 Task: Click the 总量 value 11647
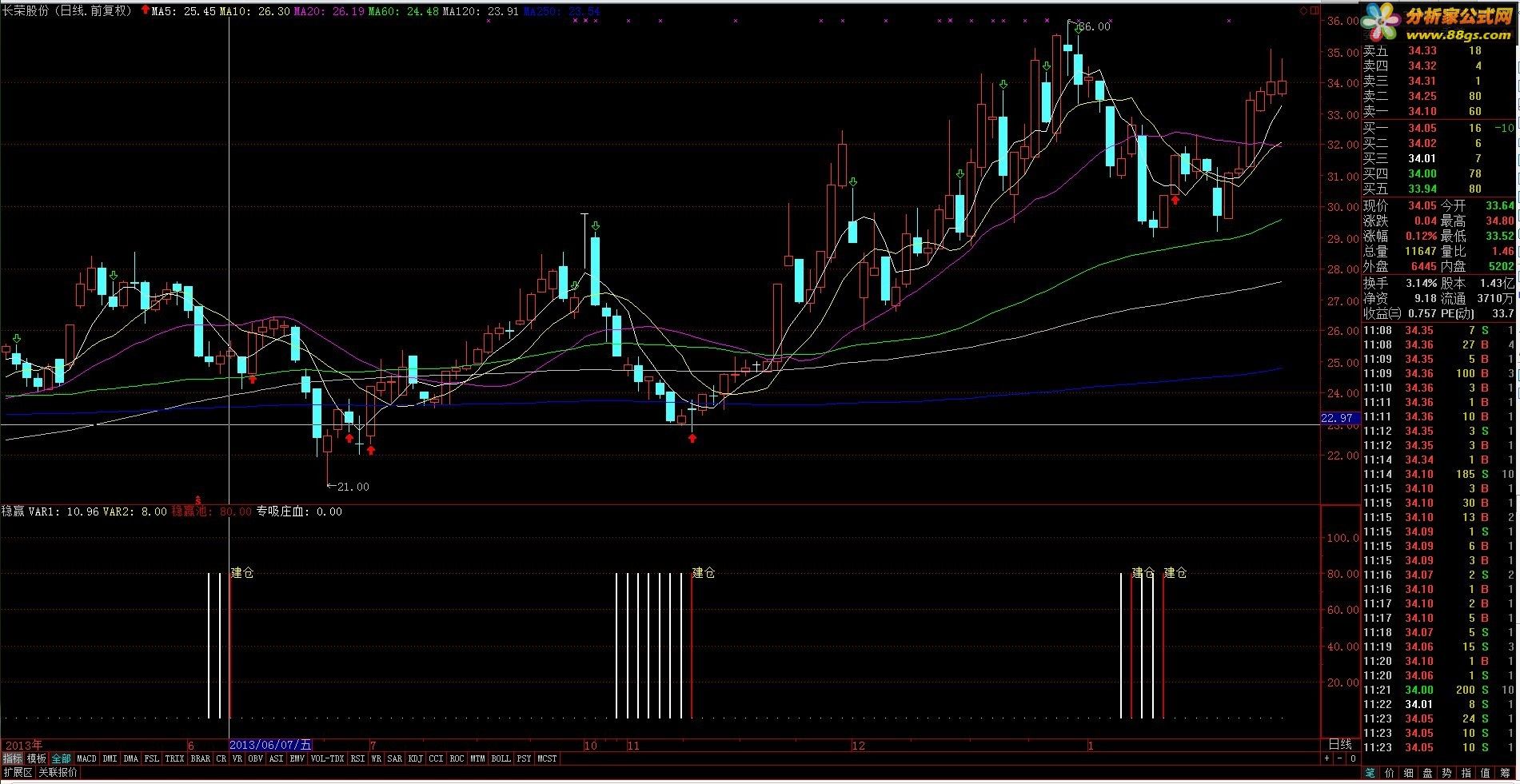click(x=1420, y=251)
